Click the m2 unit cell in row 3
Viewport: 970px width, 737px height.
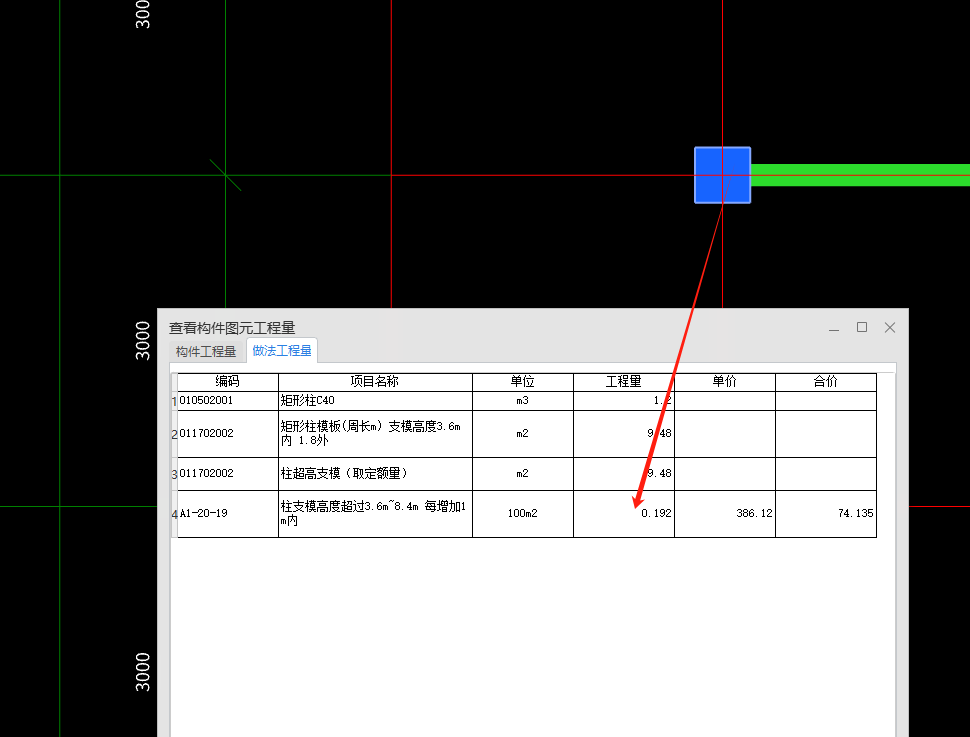[x=523, y=474]
